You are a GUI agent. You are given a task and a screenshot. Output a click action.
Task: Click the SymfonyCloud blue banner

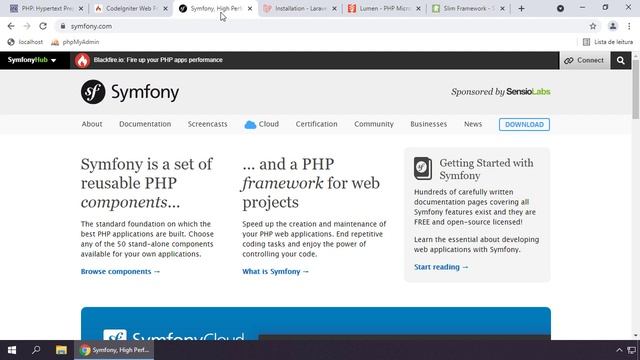pyautogui.click(x=316, y=323)
